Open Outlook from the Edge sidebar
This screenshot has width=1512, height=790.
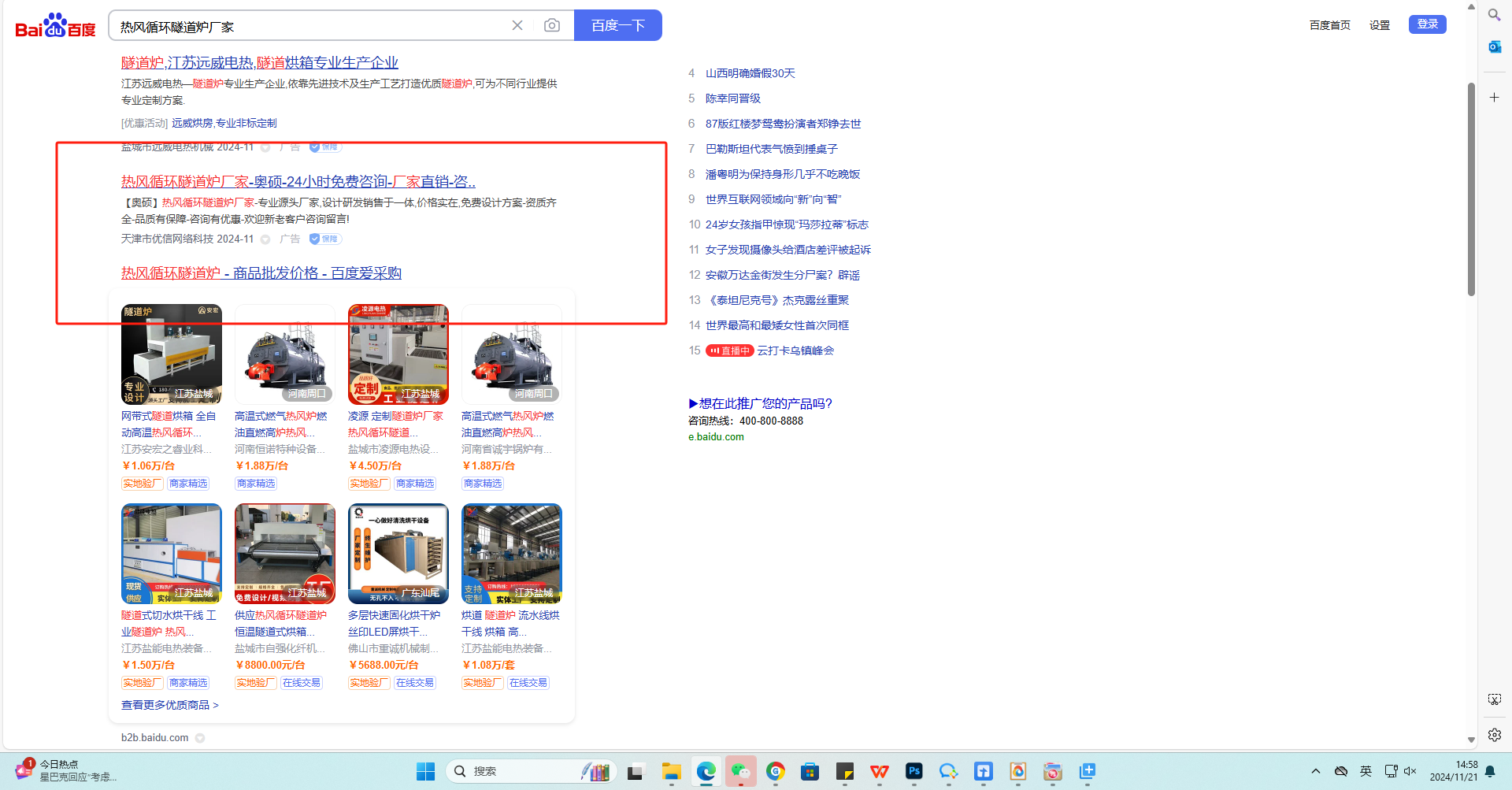[1494, 47]
